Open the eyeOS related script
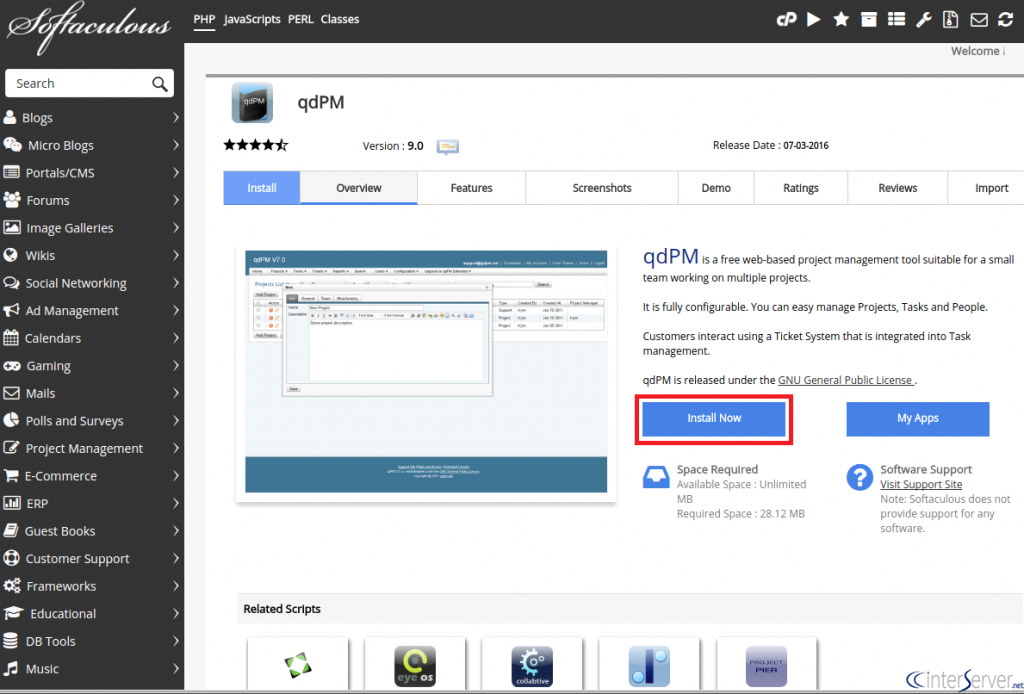 (x=415, y=665)
